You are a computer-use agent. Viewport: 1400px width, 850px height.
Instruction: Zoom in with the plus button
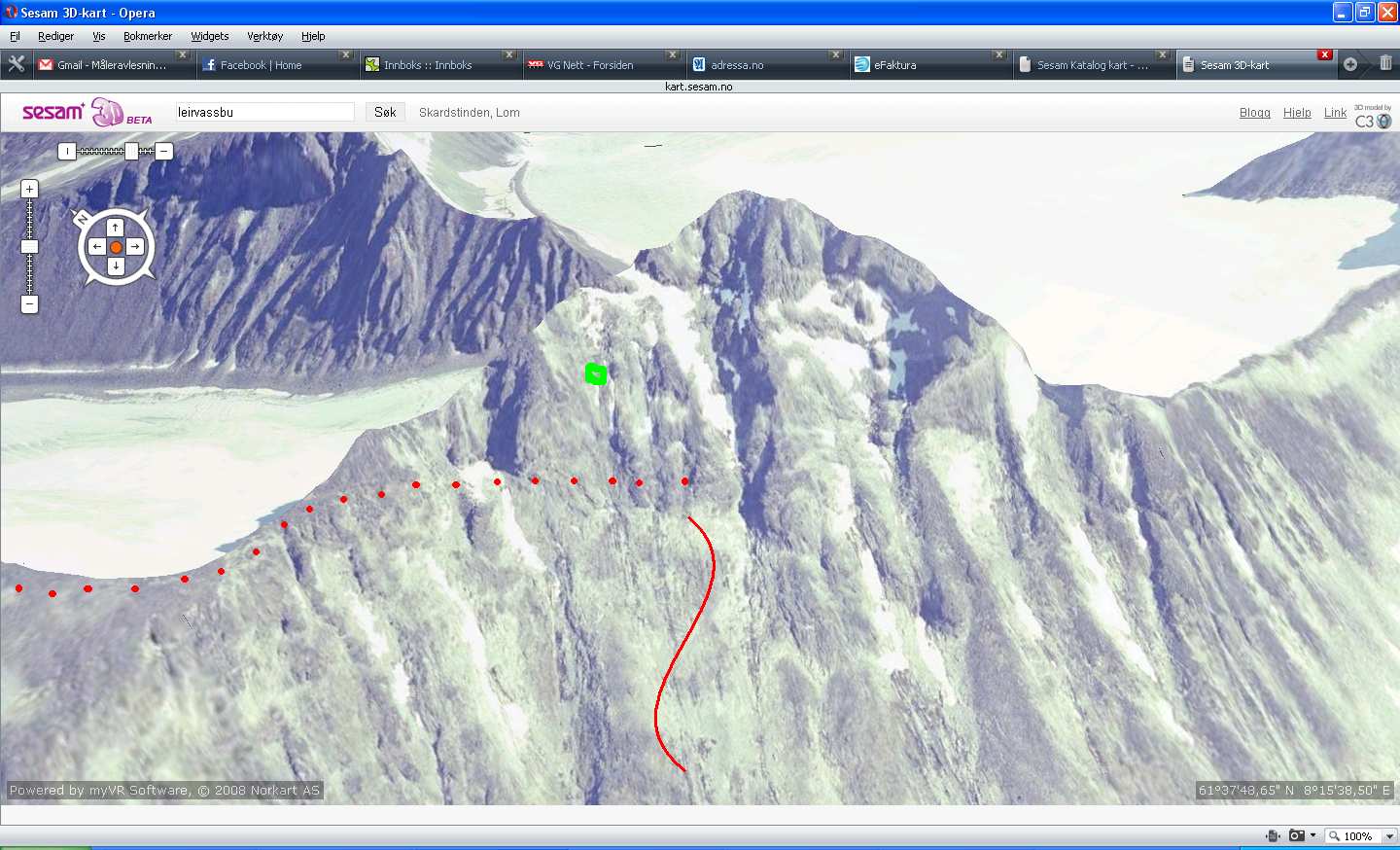[29, 189]
